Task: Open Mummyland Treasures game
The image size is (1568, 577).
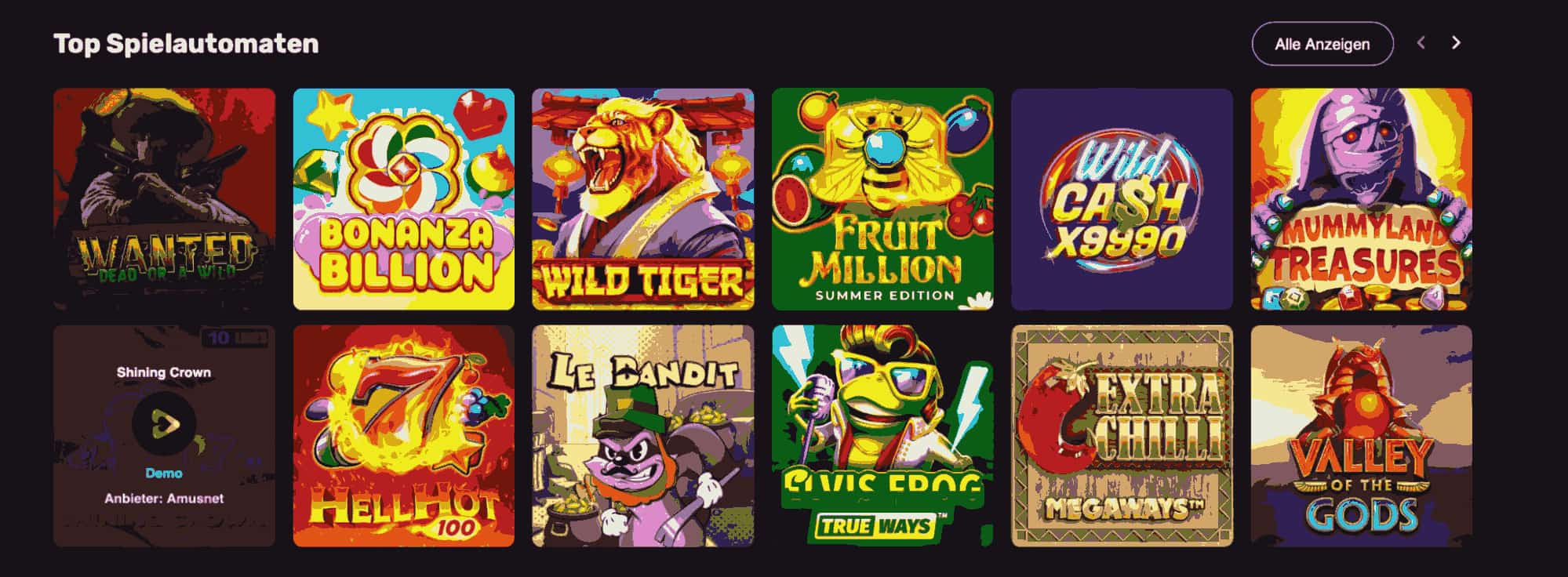Action: [1362, 199]
